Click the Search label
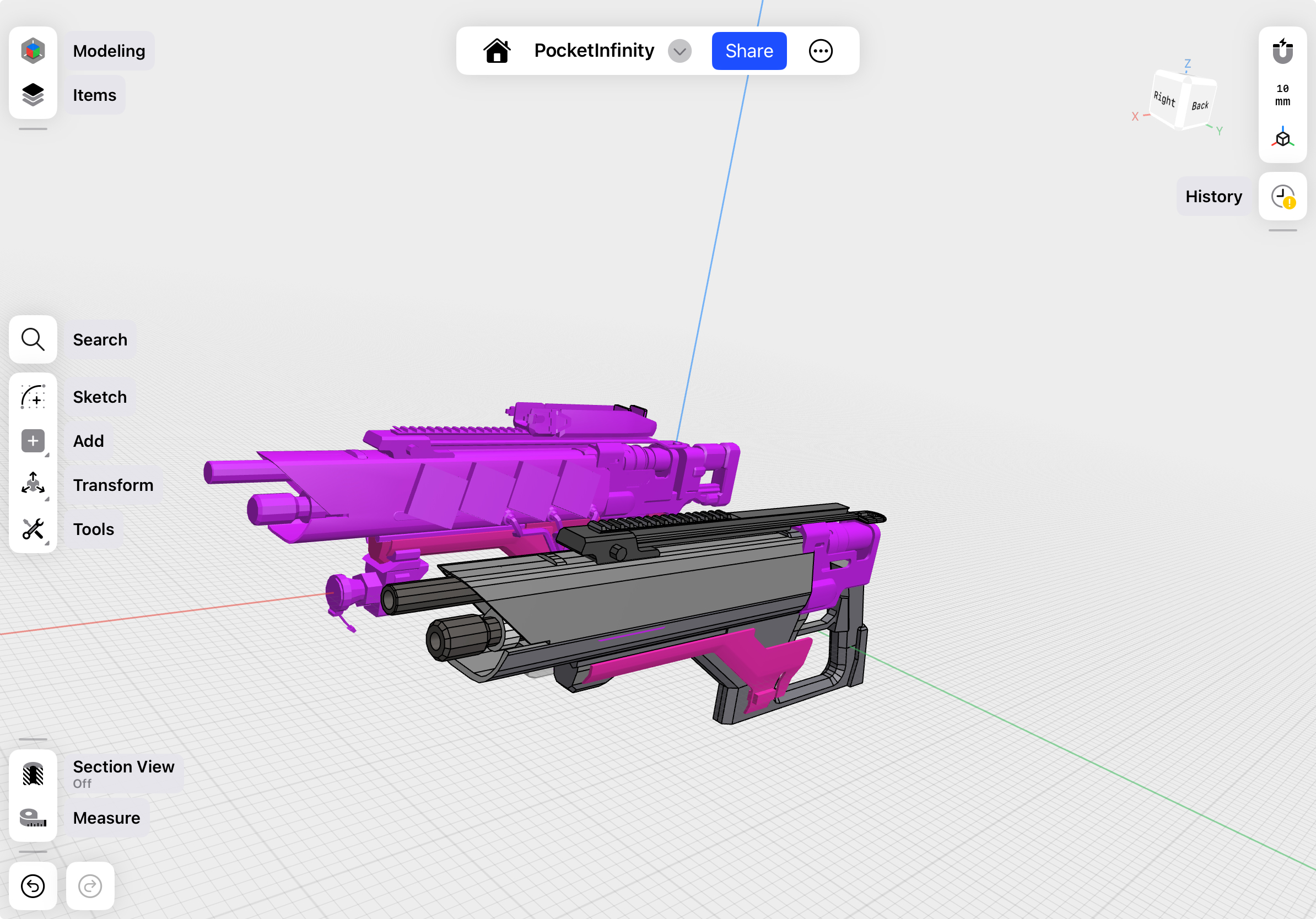1316x919 pixels. click(100, 340)
